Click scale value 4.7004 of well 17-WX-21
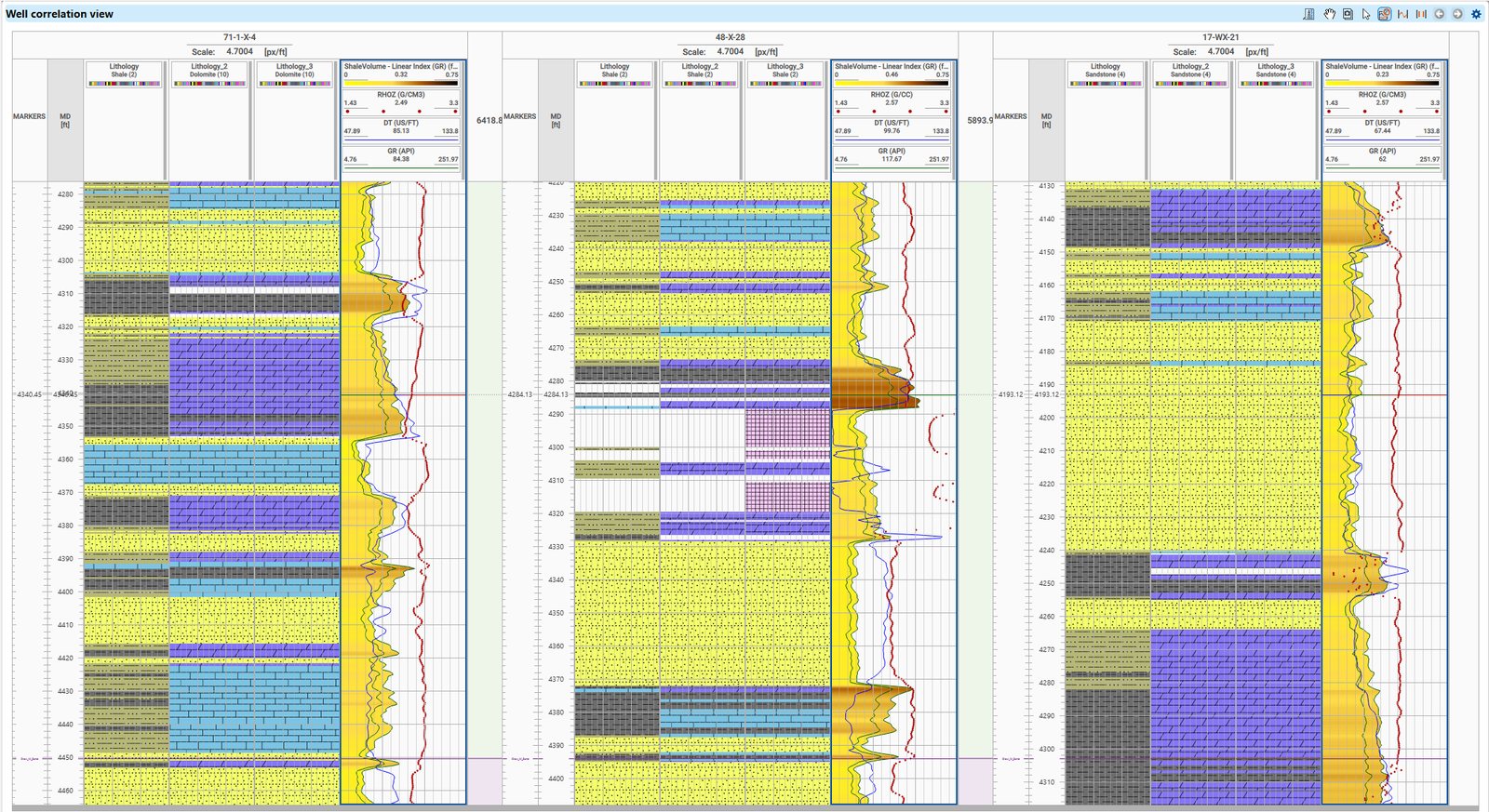Image resolution: width=1489 pixels, height=812 pixels. (x=1221, y=52)
